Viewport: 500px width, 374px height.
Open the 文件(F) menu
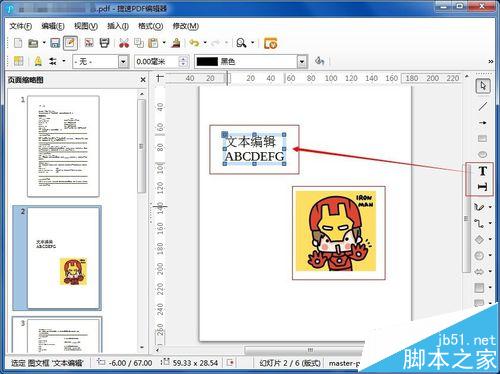coord(20,26)
